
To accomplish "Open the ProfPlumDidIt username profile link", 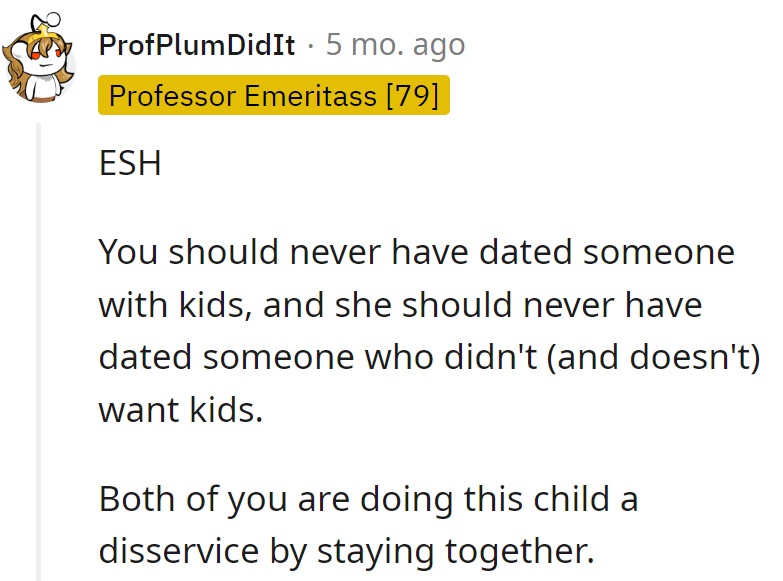I will 197,45.
